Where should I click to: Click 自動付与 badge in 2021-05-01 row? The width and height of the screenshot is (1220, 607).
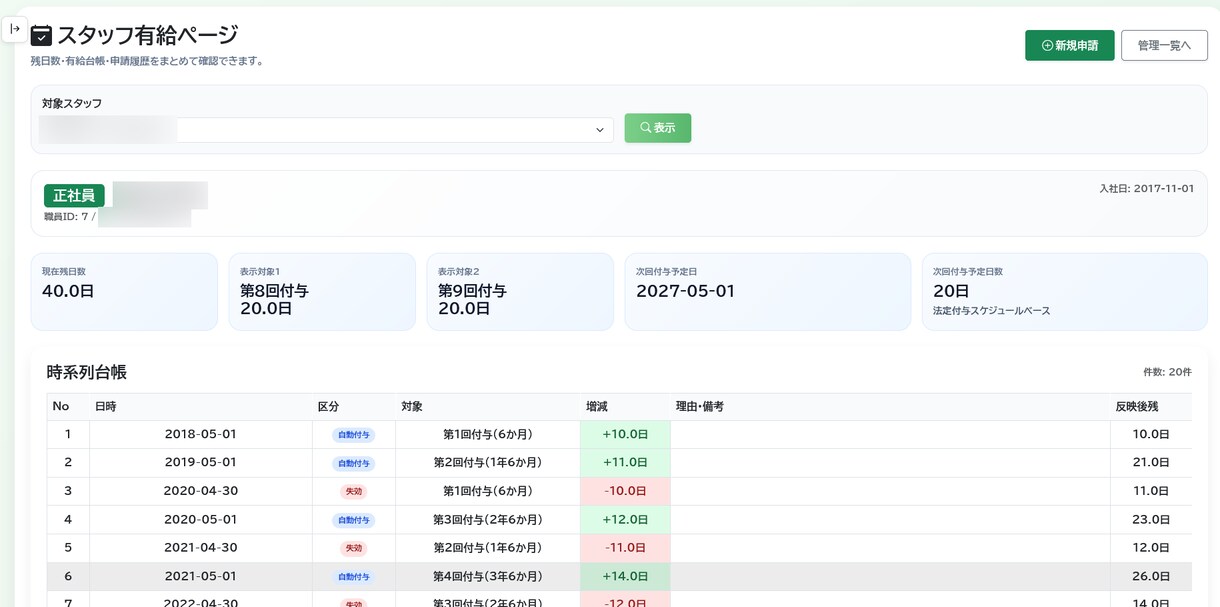pos(354,577)
